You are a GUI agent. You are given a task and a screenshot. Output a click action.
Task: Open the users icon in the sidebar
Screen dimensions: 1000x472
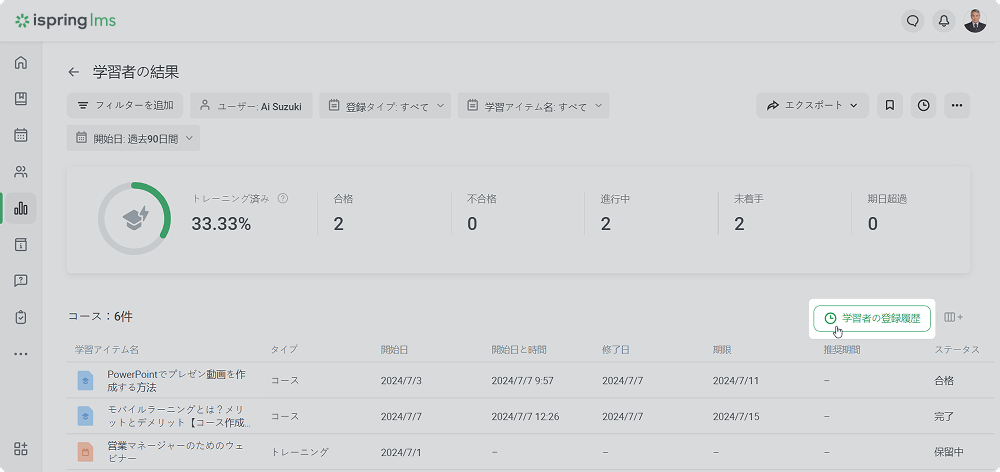tap(21, 172)
